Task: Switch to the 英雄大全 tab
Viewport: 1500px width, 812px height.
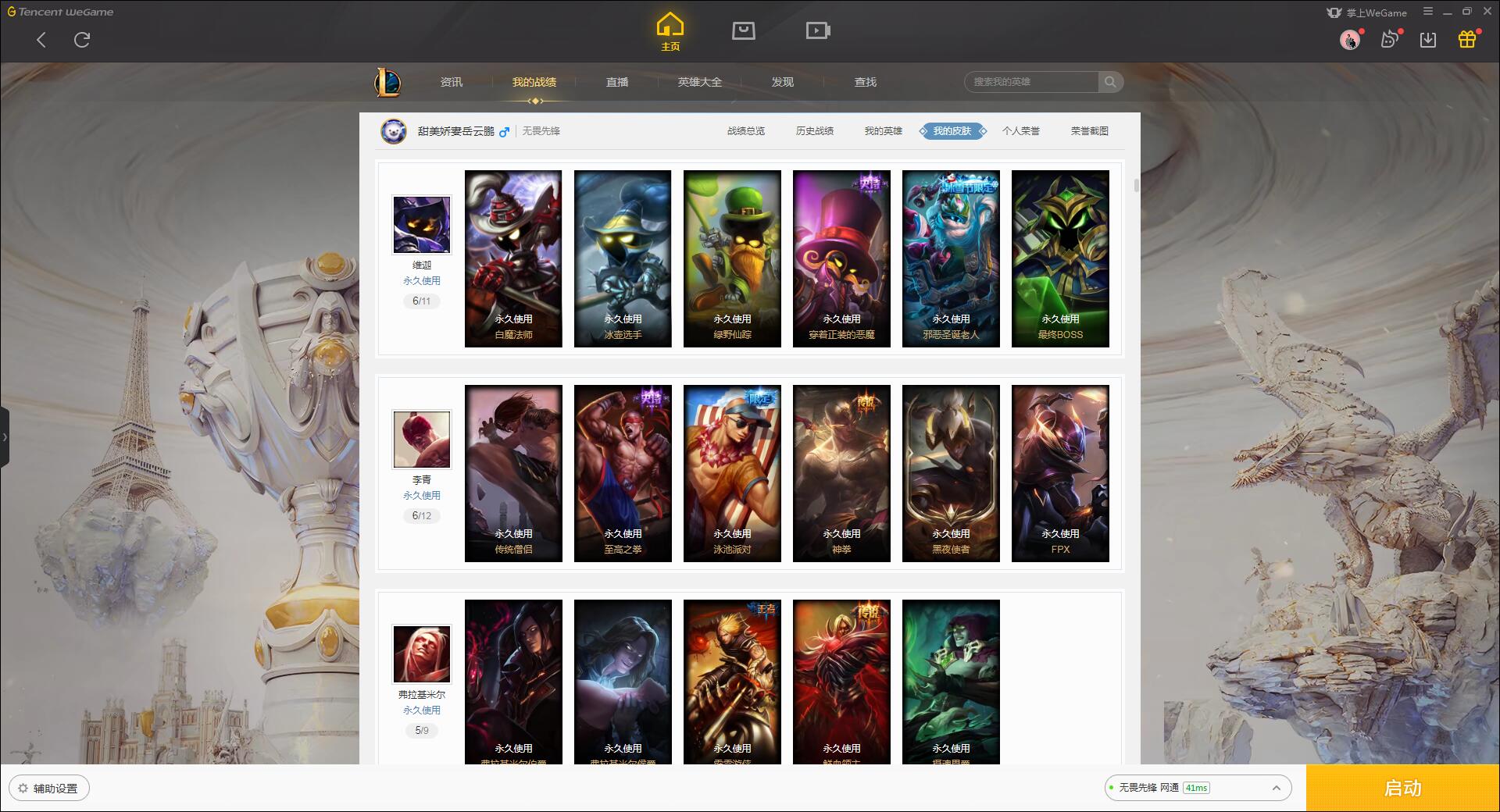Action: click(x=700, y=82)
